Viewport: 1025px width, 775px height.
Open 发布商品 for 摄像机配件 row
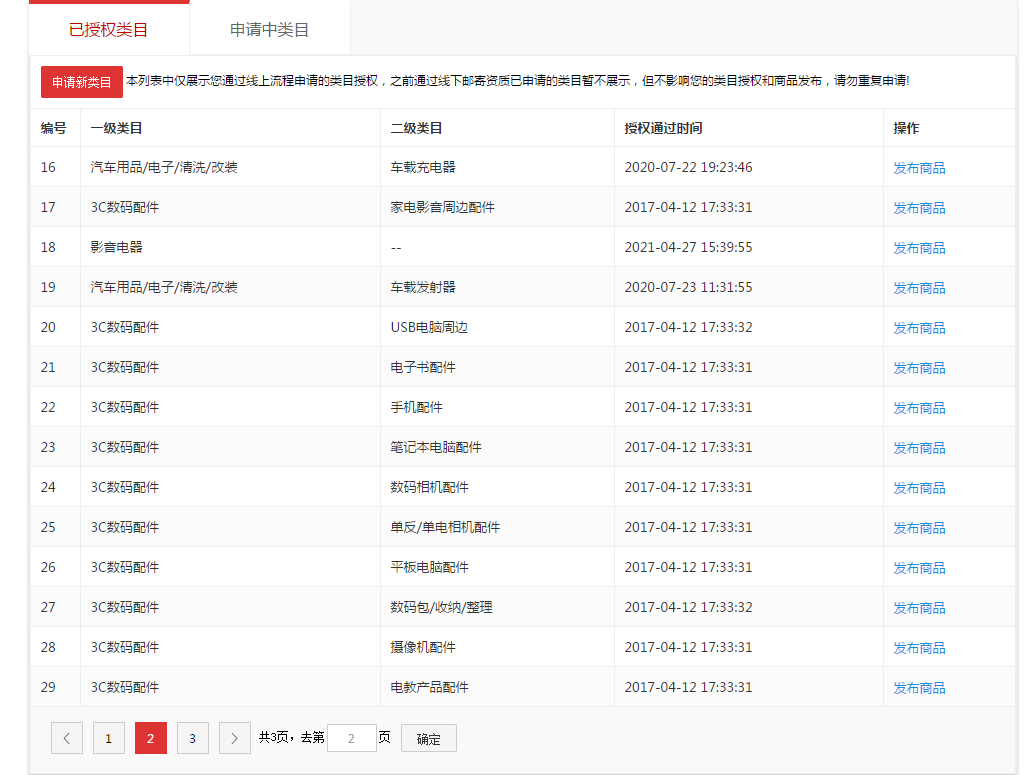[x=918, y=647]
